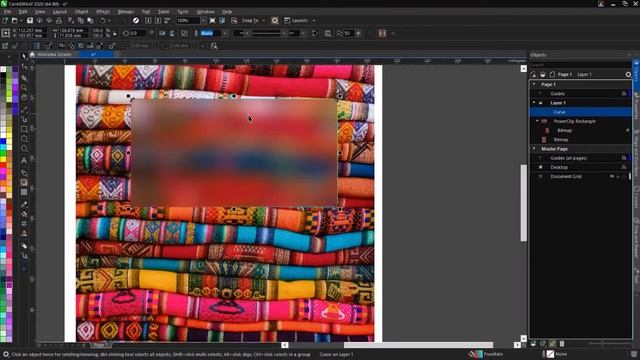This screenshot has width=640, height=360.
Task: Select the Crop tool
Action: click(24, 78)
